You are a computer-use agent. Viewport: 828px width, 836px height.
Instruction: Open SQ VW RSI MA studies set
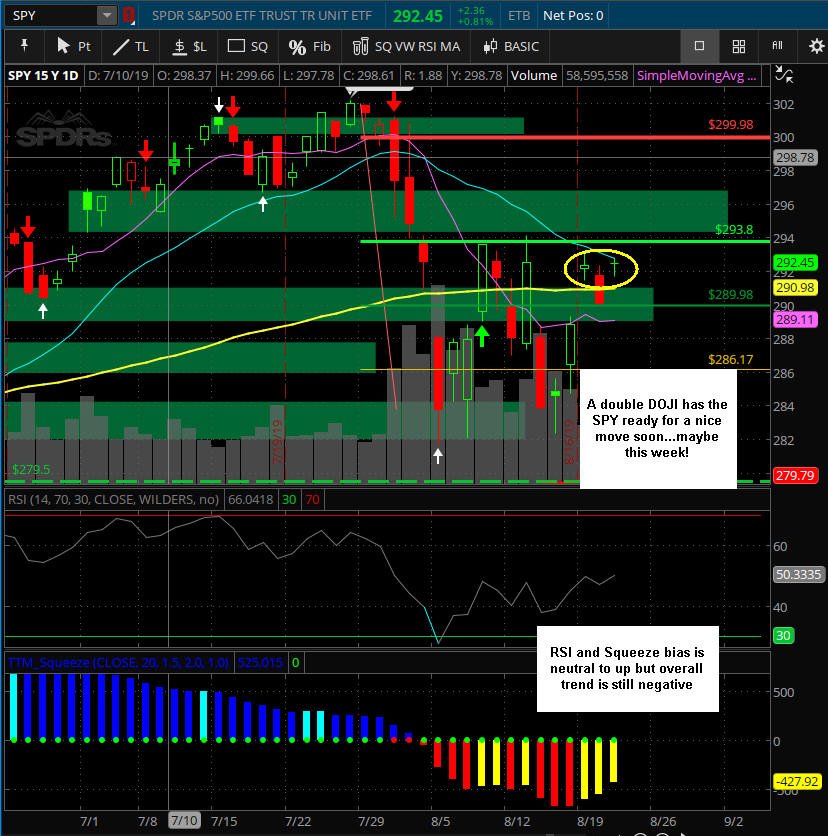[406, 46]
